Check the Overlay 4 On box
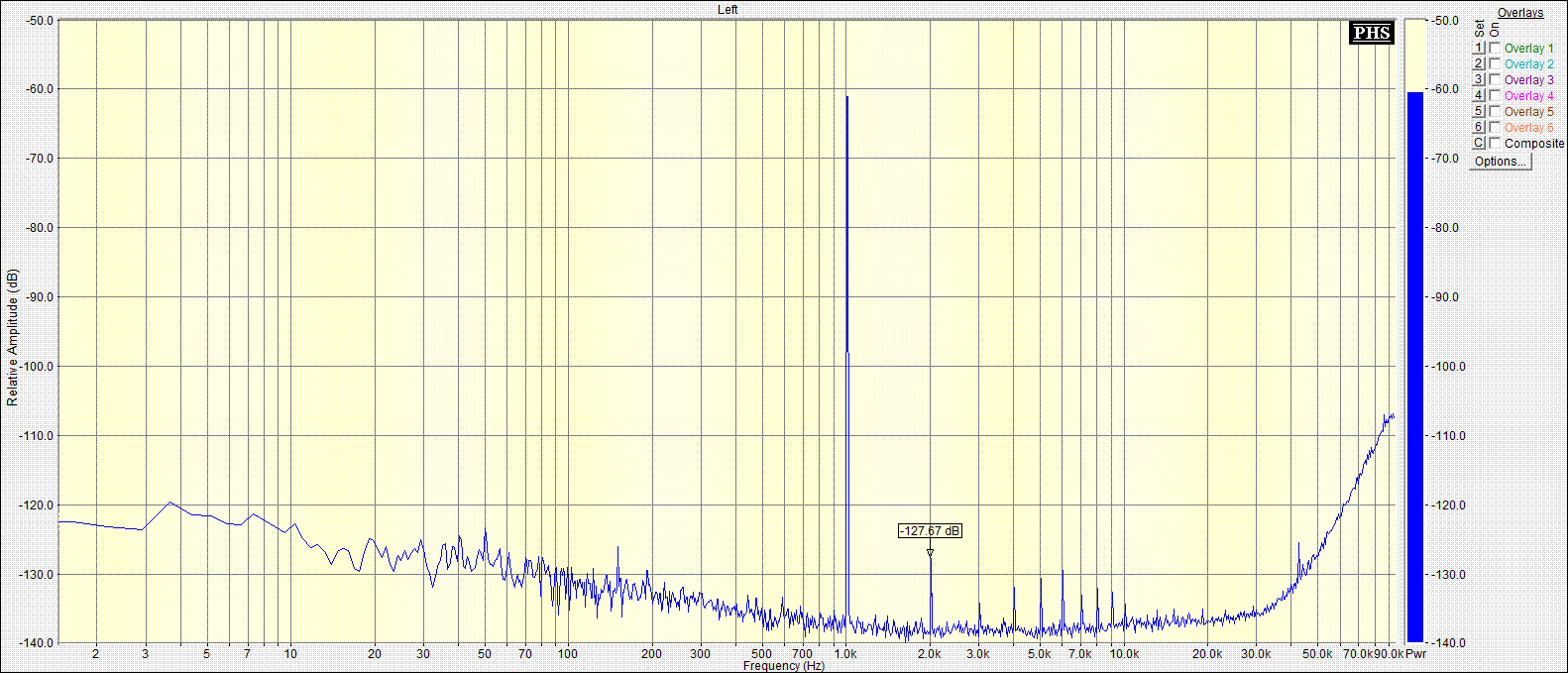Image resolution: width=1568 pixels, height=673 pixels. 1495,95
